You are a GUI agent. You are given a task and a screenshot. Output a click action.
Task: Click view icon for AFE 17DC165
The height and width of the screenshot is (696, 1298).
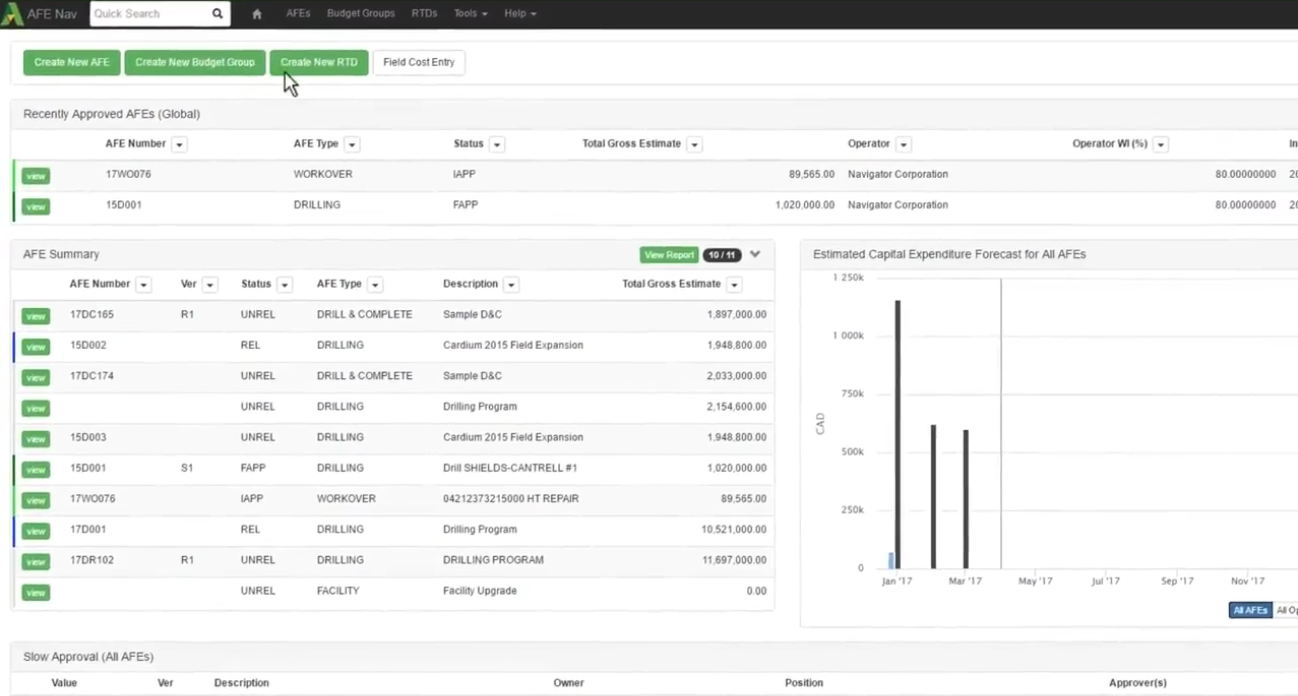(35, 316)
